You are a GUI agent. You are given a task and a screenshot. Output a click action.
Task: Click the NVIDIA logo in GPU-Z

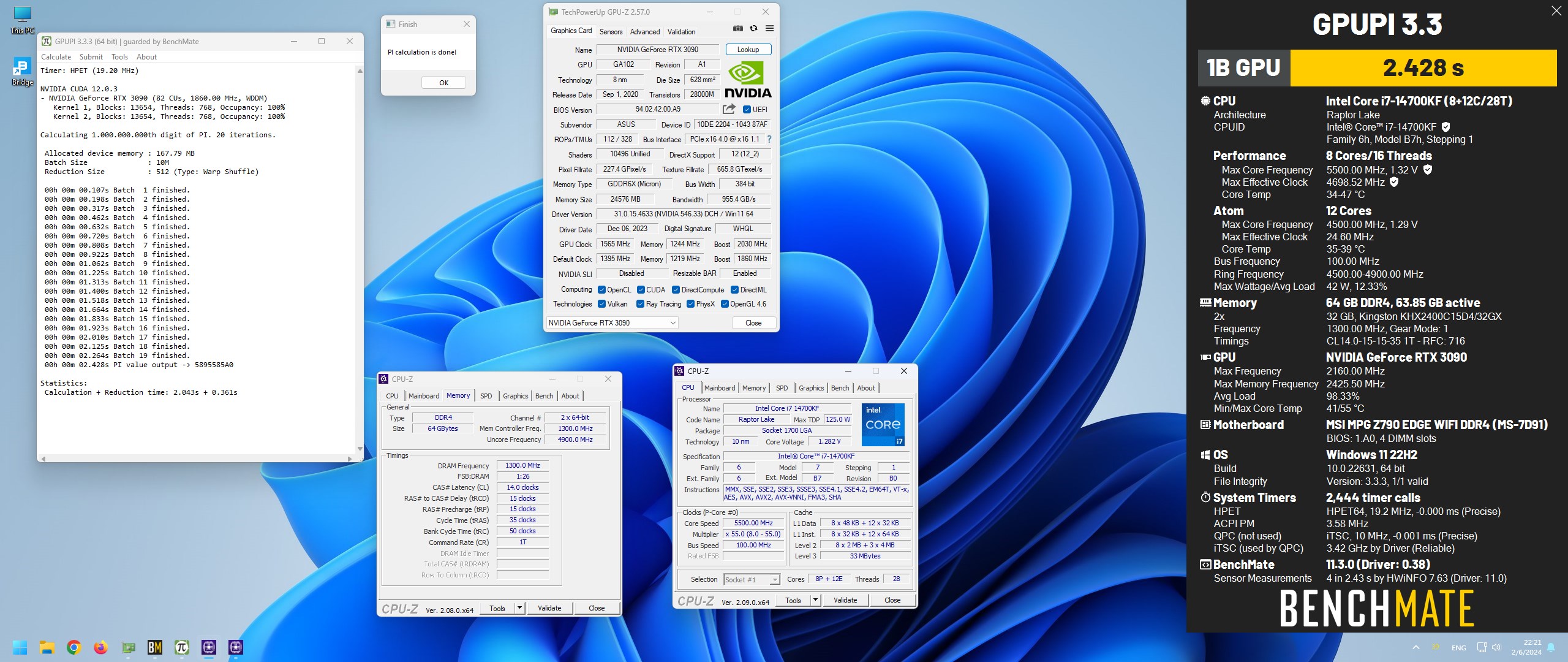coord(747,79)
